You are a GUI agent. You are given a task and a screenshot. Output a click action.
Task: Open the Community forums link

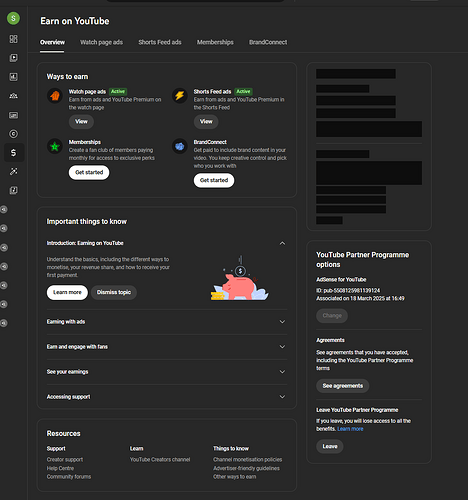(x=69, y=477)
